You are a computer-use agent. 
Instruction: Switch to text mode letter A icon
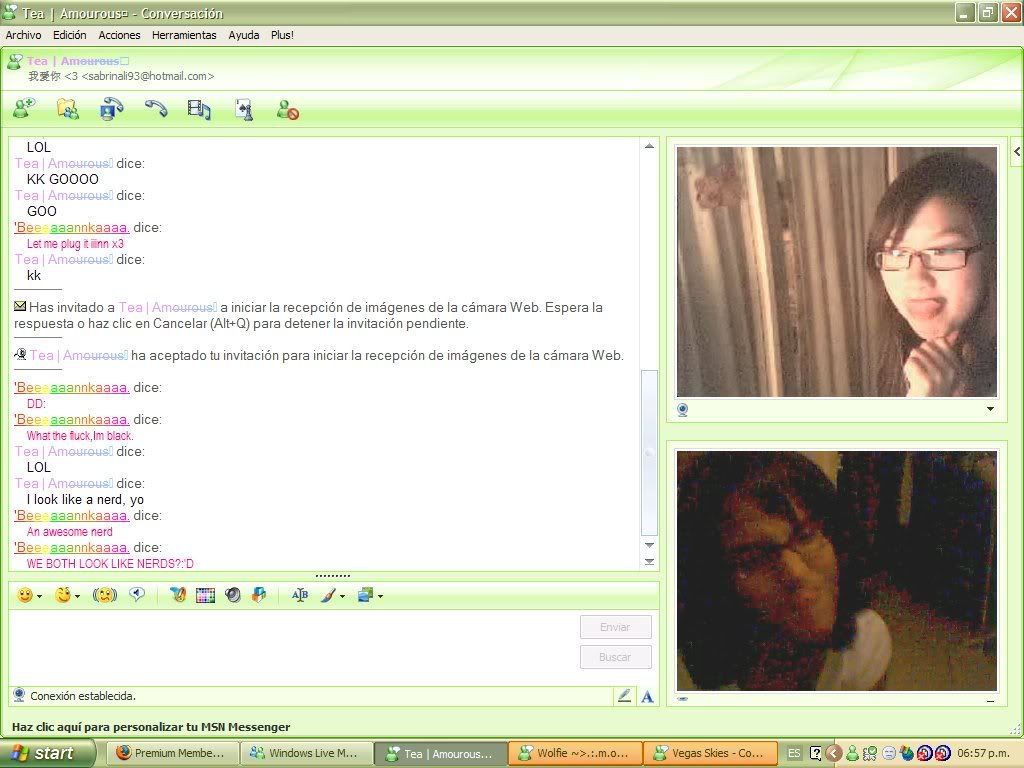point(647,697)
